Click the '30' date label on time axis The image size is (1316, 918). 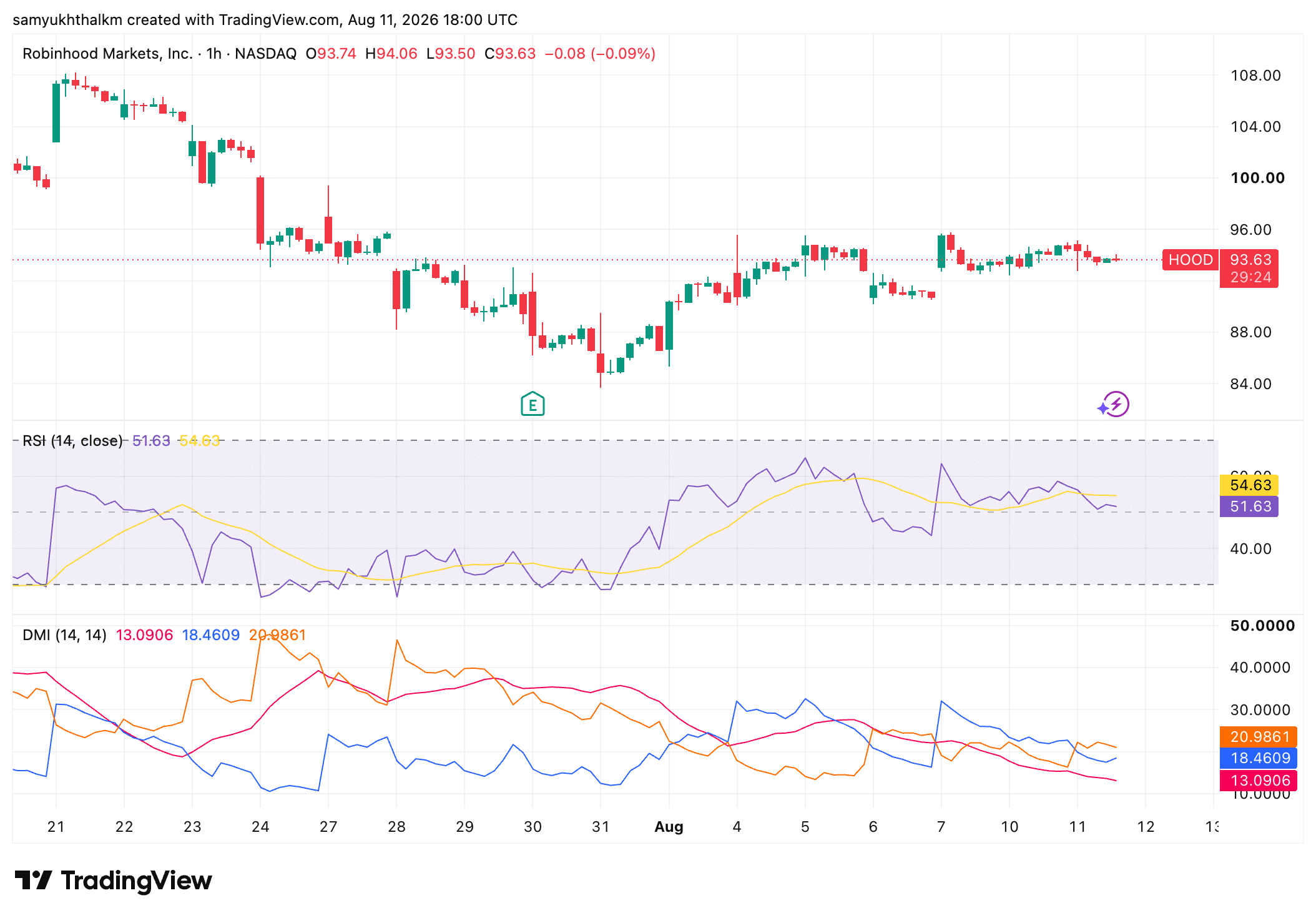pyautogui.click(x=533, y=827)
